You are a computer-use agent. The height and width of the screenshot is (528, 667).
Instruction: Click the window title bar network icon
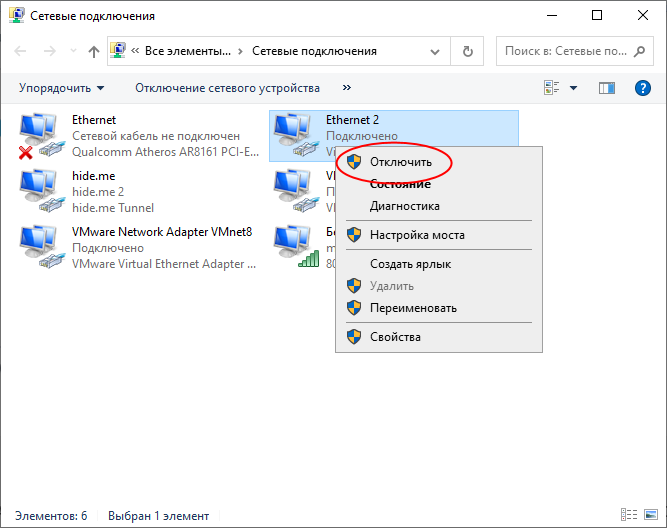pyautogui.click(x=16, y=15)
